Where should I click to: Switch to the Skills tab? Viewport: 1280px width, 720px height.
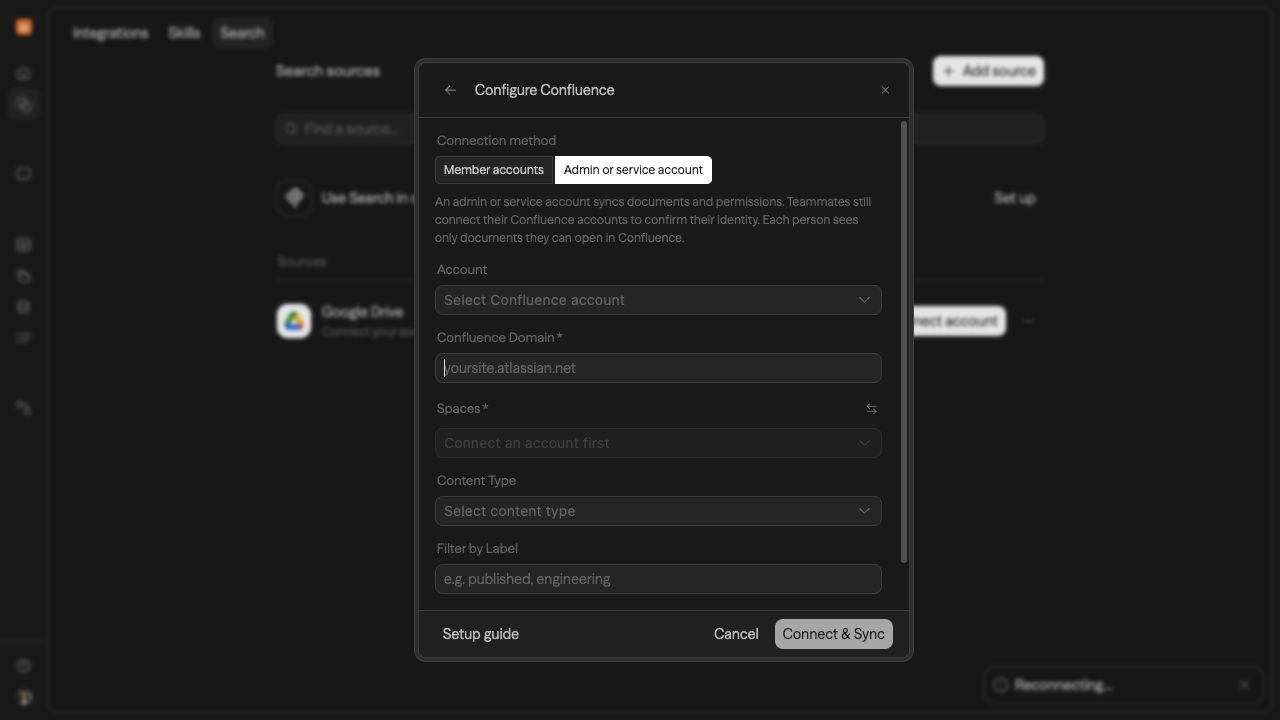(184, 33)
